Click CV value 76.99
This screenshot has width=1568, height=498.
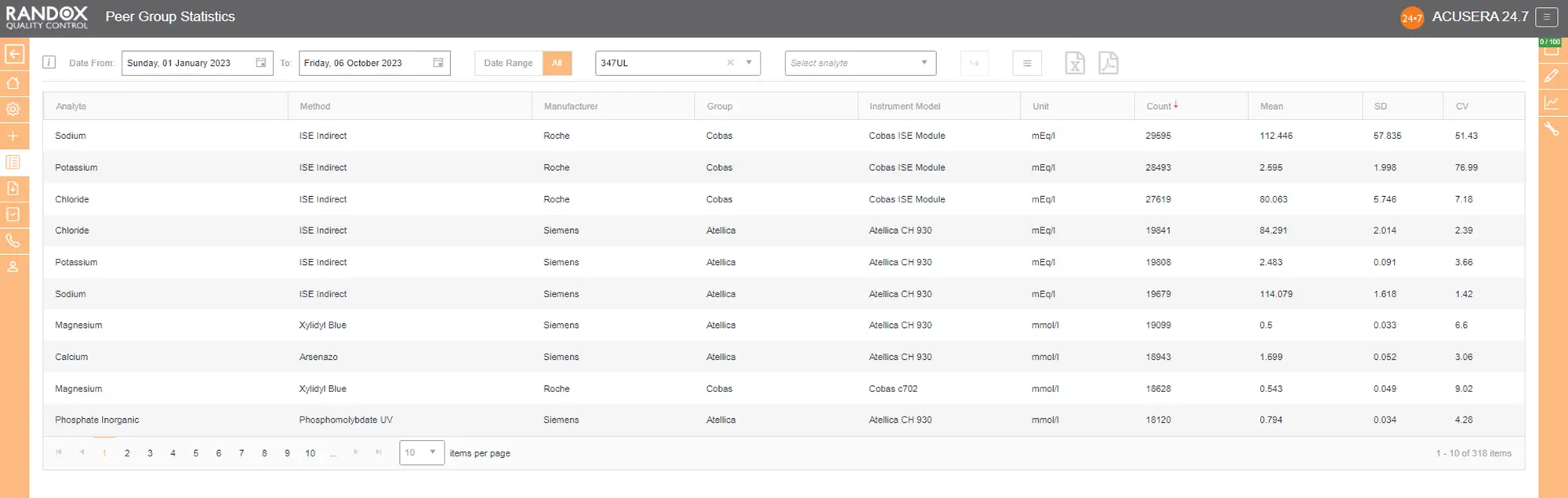pyautogui.click(x=1466, y=168)
